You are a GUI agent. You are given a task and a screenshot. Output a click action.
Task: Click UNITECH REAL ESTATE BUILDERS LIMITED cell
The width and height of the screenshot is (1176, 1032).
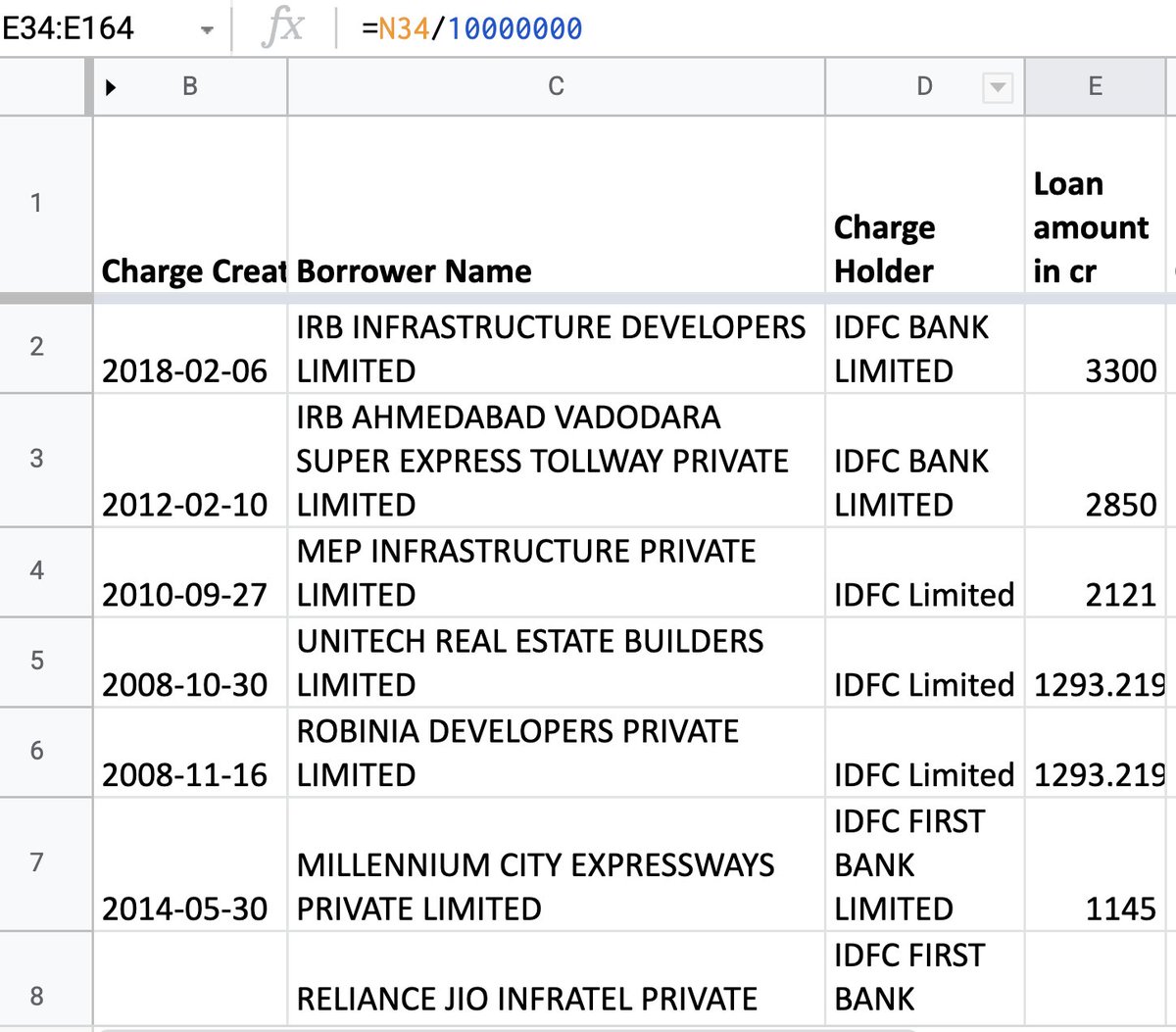click(556, 663)
